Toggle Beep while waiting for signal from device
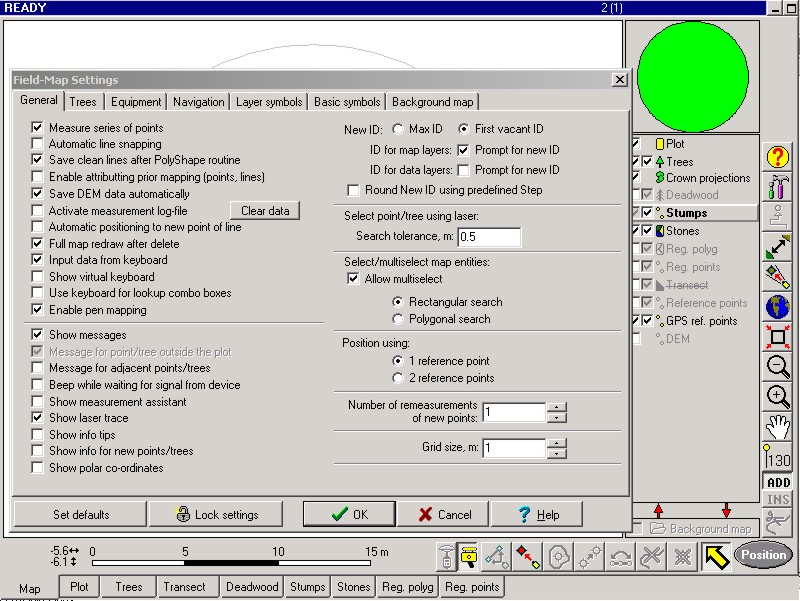 tap(38, 385)
